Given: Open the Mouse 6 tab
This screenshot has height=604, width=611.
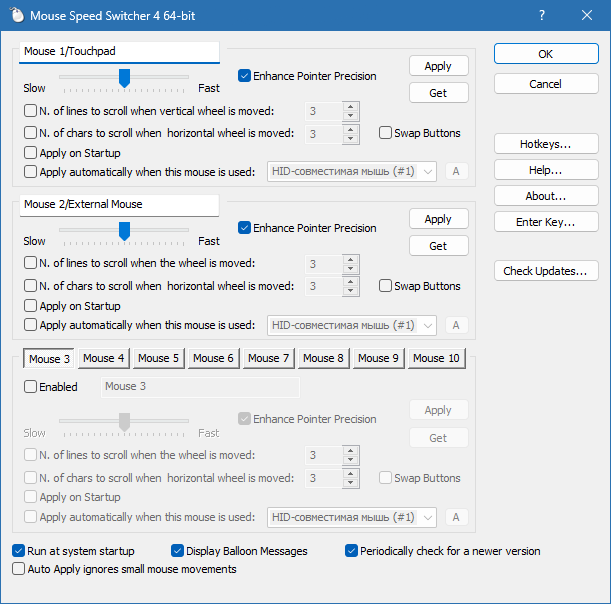Looking at the screenshot, I should click(x=214, y=358).
